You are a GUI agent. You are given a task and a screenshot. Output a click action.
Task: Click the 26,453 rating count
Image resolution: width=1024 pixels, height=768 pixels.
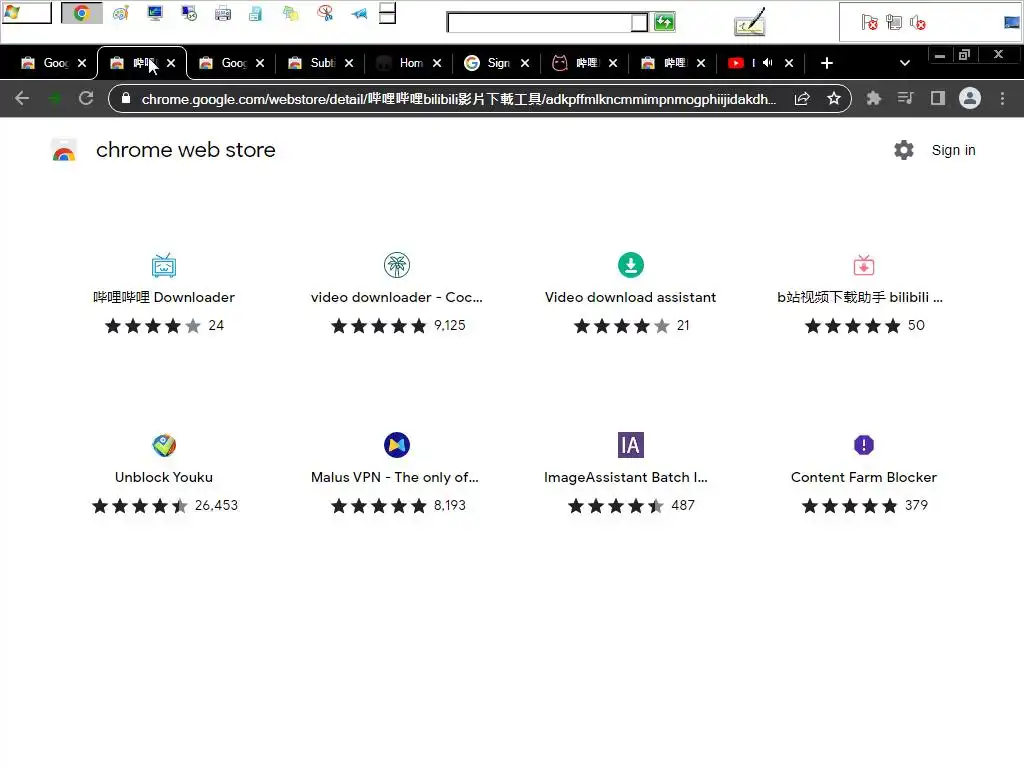[216, 505]
